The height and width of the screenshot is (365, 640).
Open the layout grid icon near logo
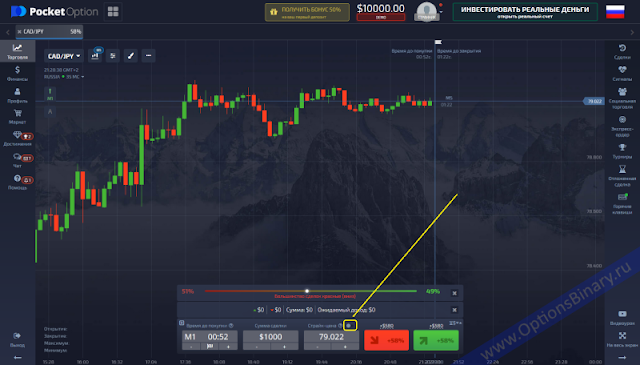tap(113, 11)
